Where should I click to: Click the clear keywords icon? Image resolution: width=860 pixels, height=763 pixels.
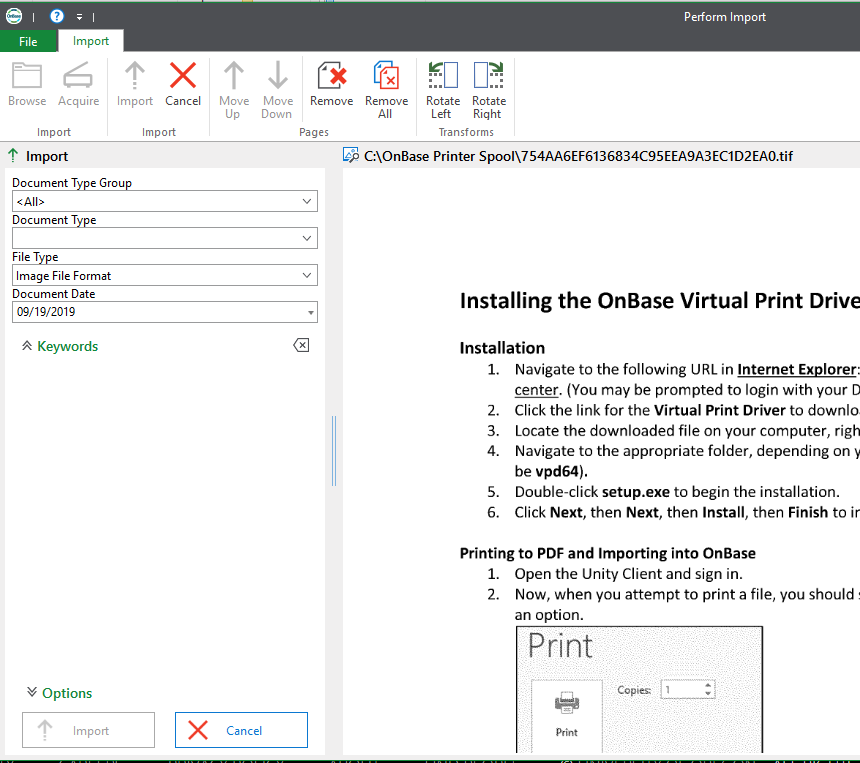coord(301,345)
